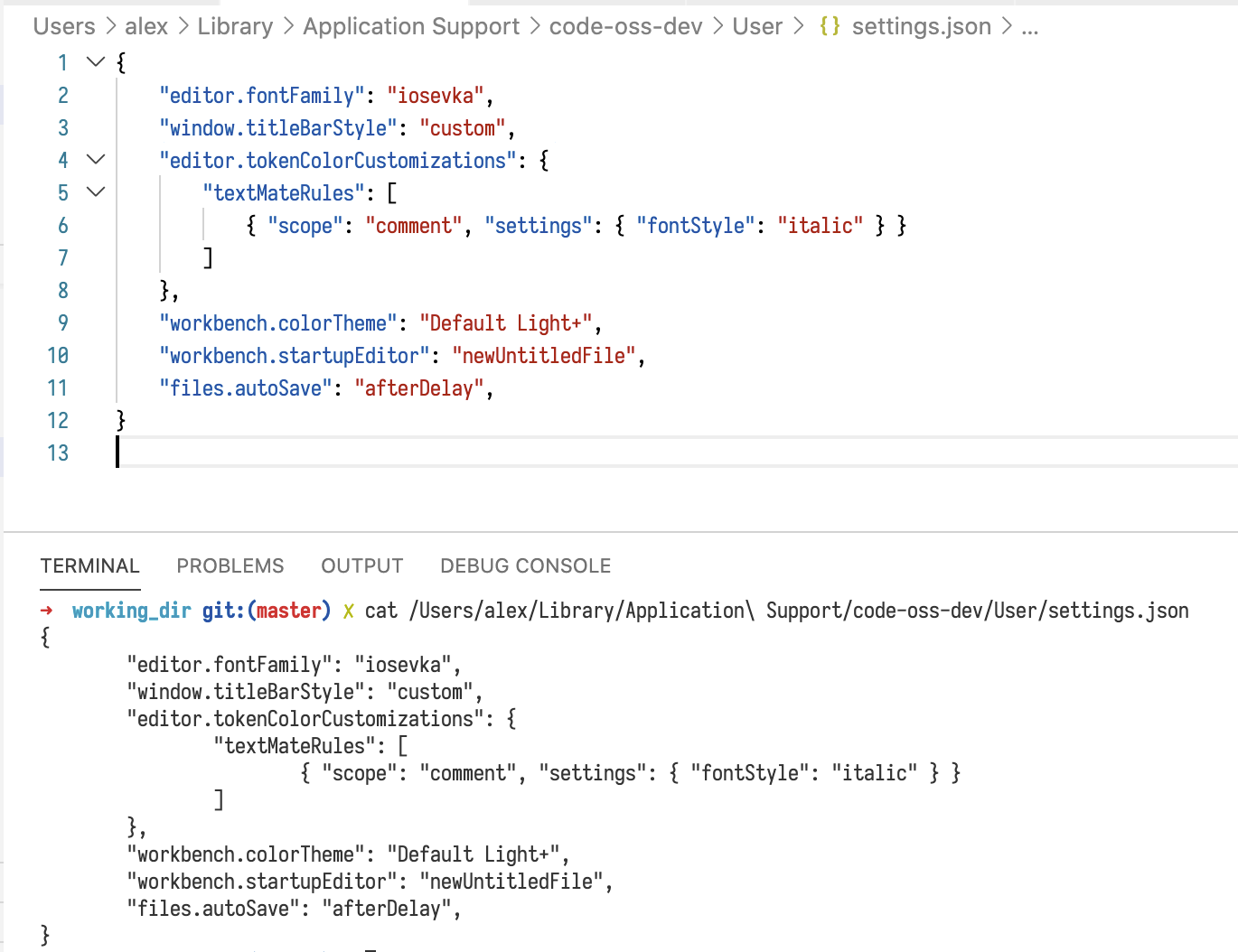Open the DEBUG CONSOLE tab

click(525, 565)
